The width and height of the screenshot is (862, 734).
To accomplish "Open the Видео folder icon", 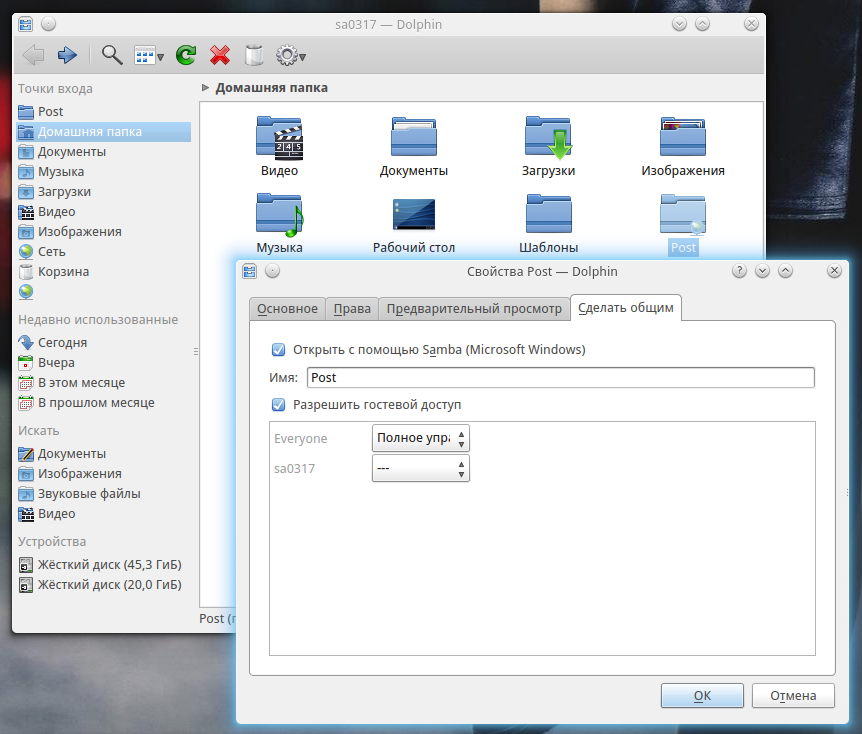I will tap(279, 138).
